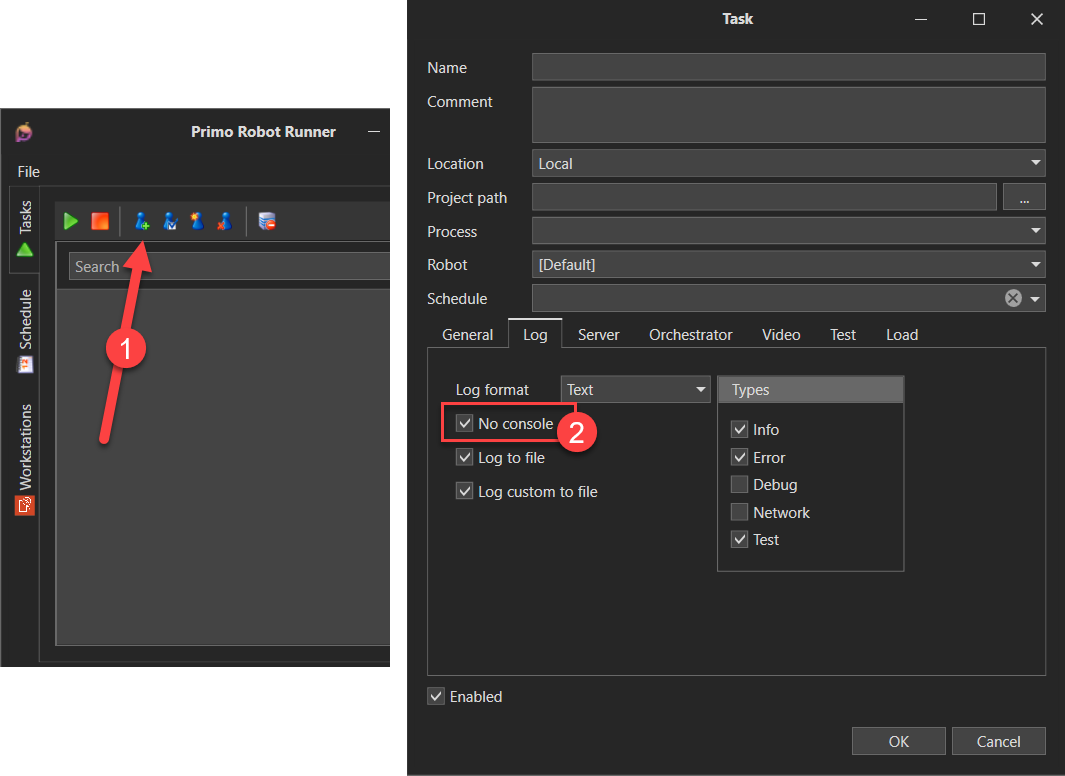Switch to the General tab
The image size is (1065, 776).
click(x=467, y=335)
